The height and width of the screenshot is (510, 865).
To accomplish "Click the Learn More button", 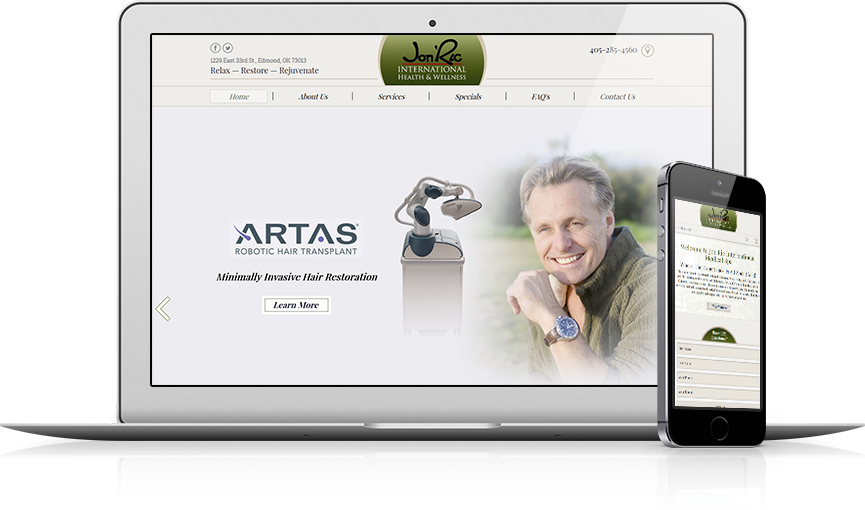I will (296, 305).
